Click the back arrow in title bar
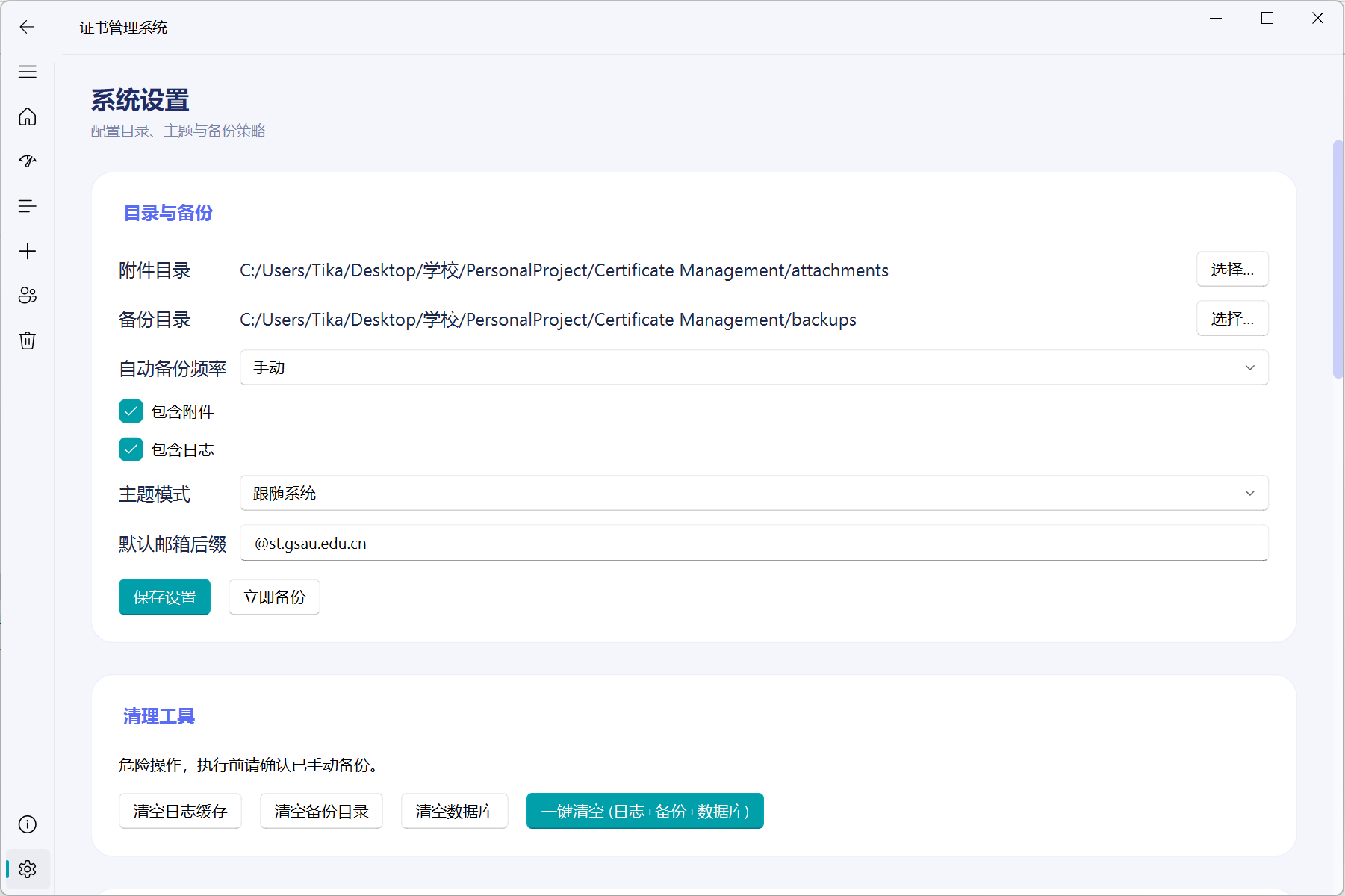The width and height of the screenshot is (1345, 896). pyautogui.click(x=27, y=27)
